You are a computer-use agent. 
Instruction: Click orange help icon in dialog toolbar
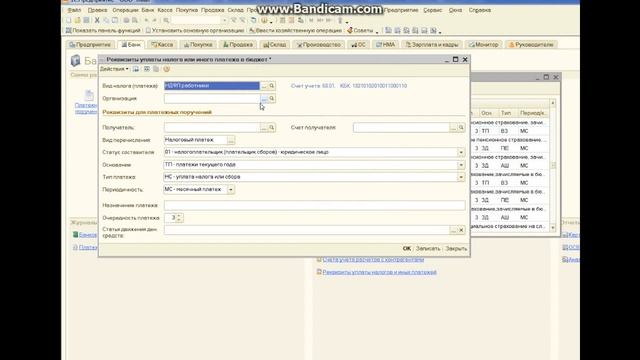(167, 69)
